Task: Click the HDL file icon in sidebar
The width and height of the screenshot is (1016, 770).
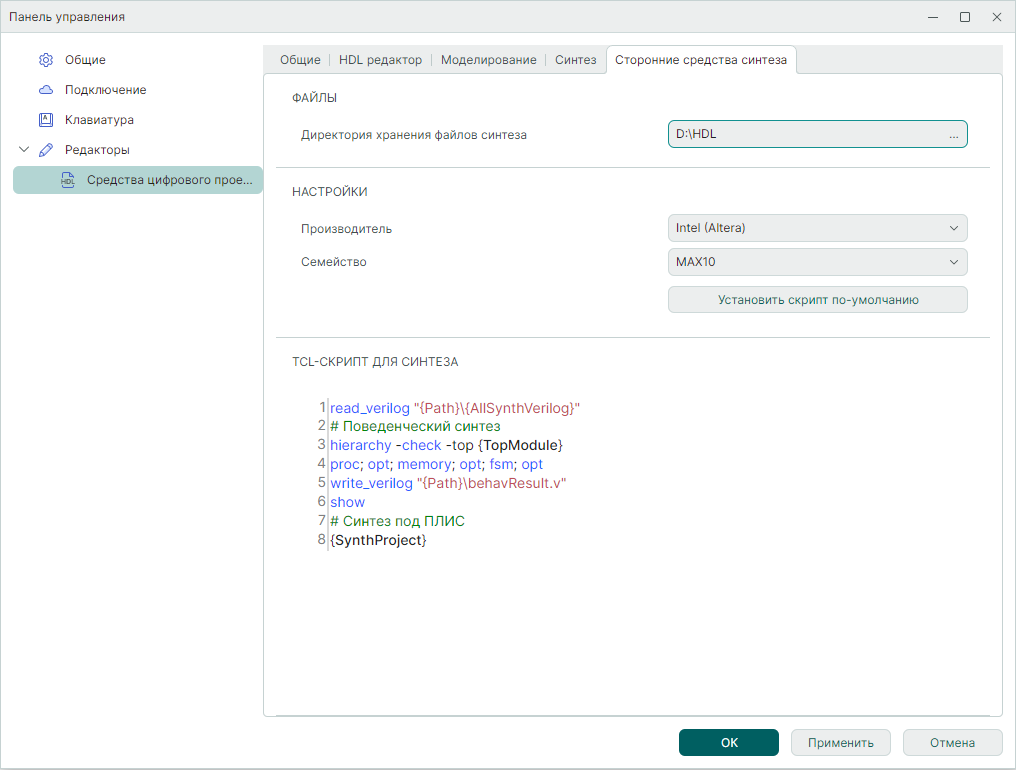Action: click(x=68, y=180)
